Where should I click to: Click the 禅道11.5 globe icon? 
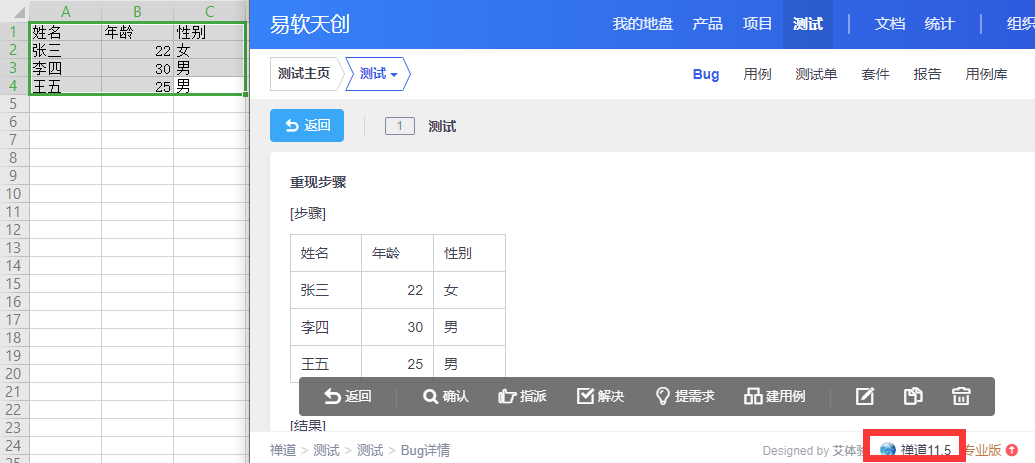coord(888,450)
